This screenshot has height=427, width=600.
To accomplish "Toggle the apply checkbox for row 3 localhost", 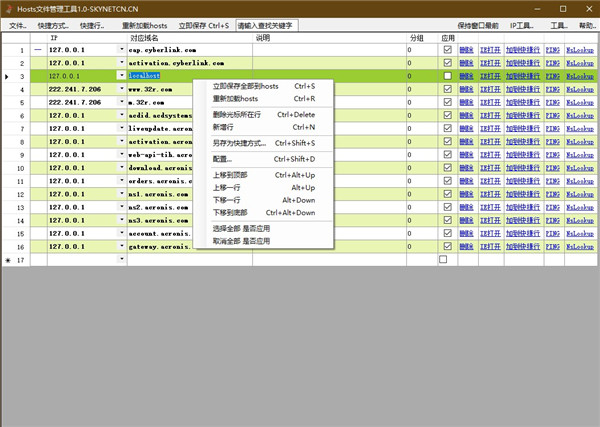I will point(447,75).
